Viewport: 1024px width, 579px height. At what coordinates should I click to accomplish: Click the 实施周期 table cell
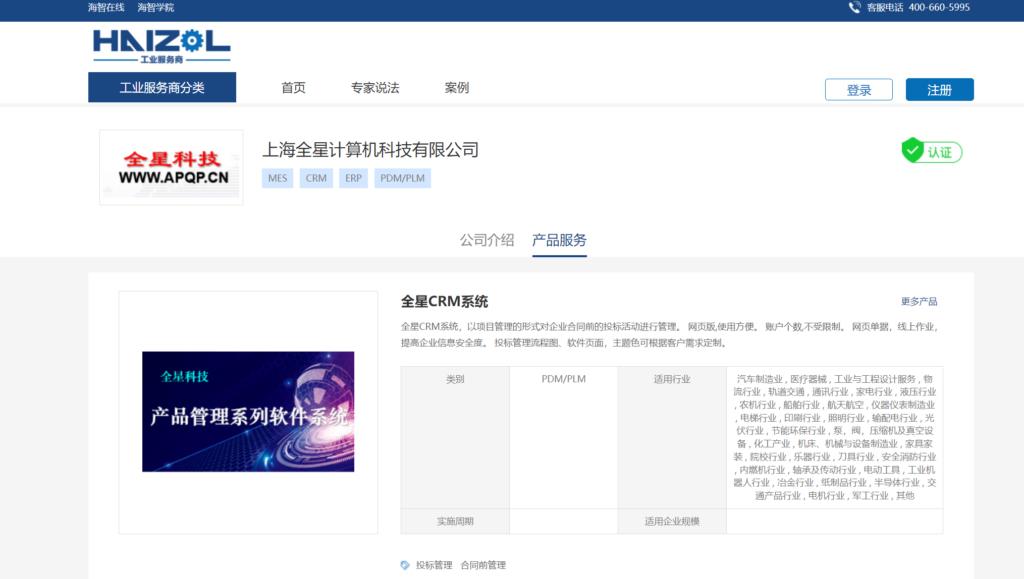tap(455, 522)
